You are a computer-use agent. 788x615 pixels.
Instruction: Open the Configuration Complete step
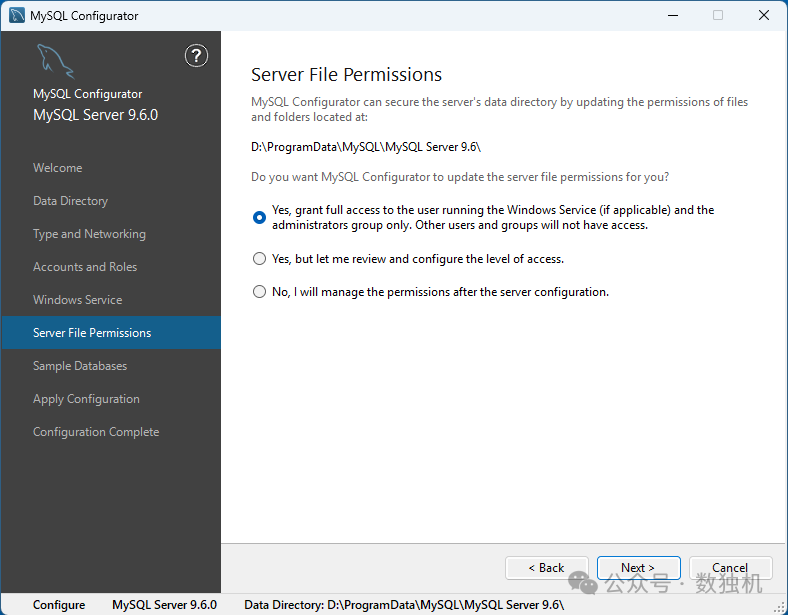(x=96, y=432)
